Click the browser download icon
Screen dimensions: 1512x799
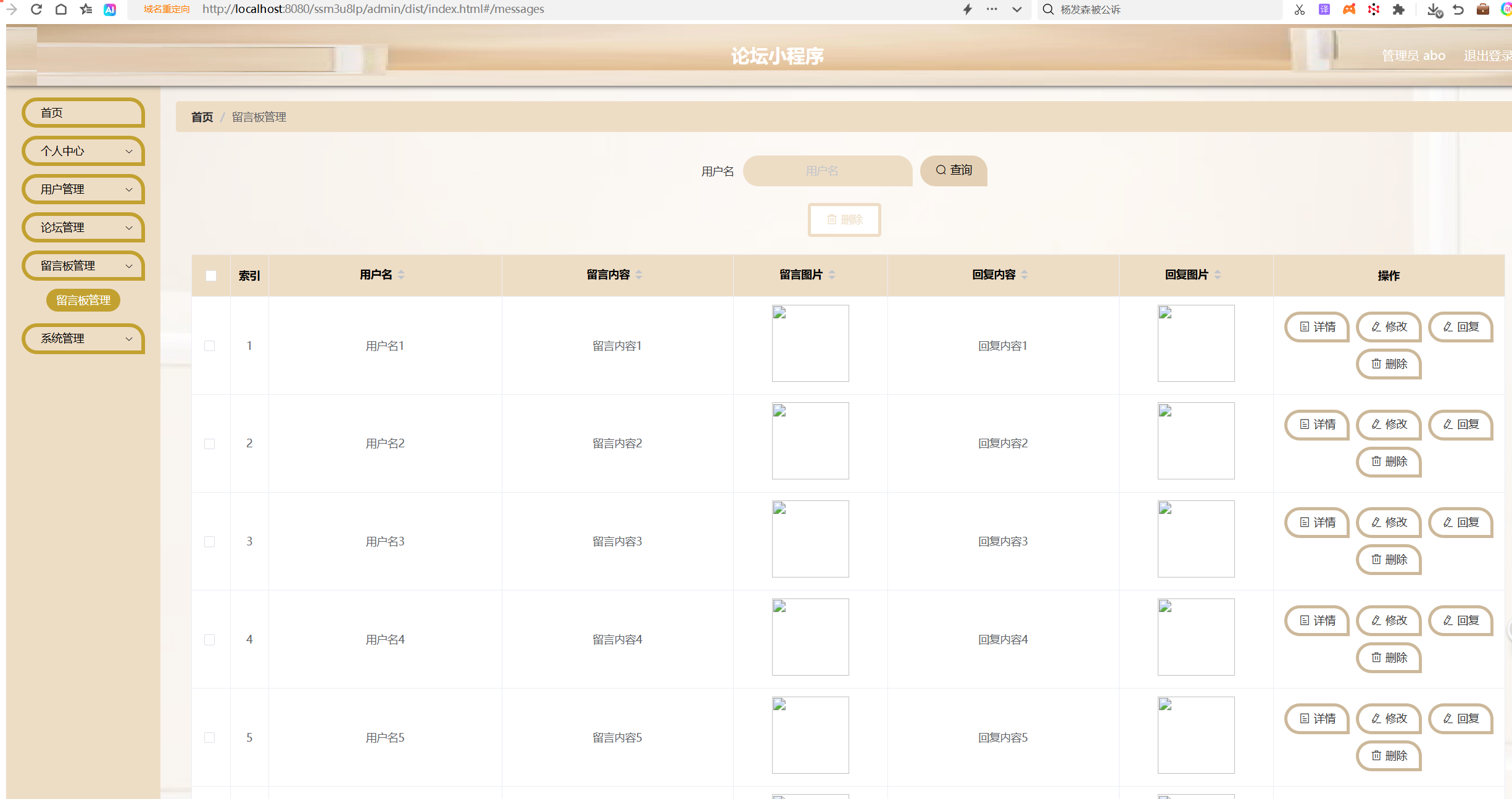tap(1434, 9)
